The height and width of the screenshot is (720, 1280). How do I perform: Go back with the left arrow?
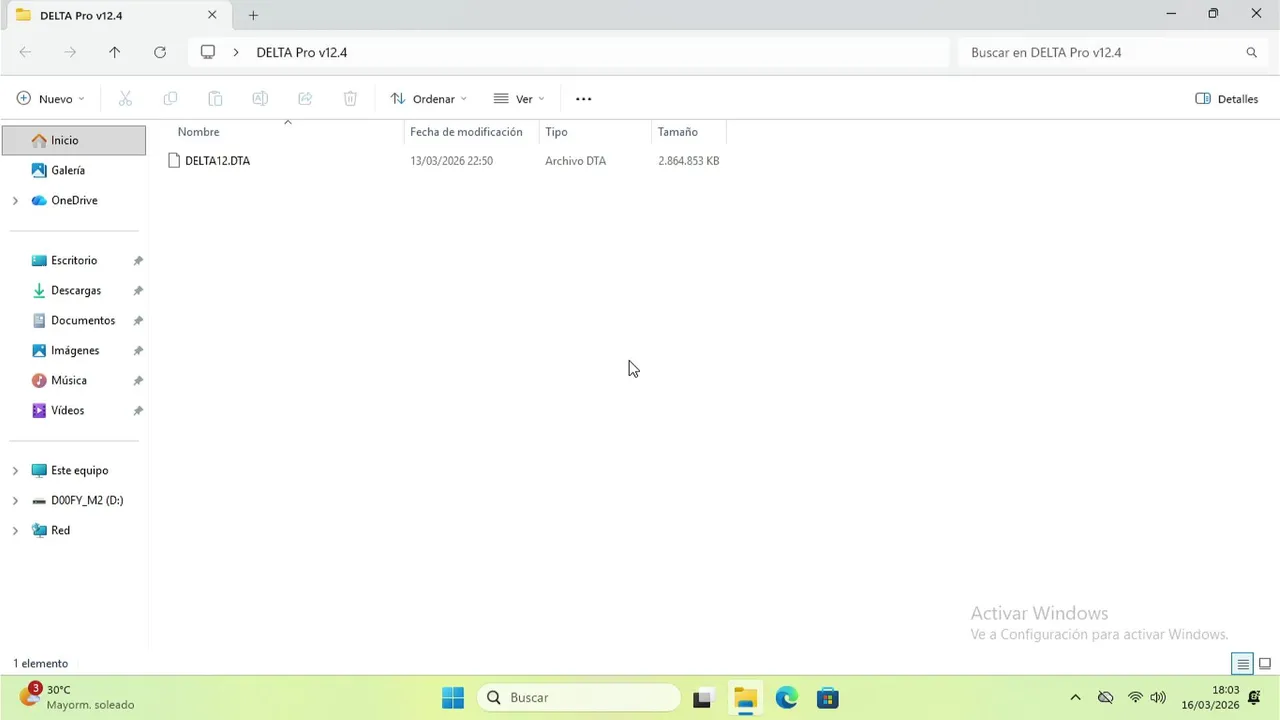25,52
